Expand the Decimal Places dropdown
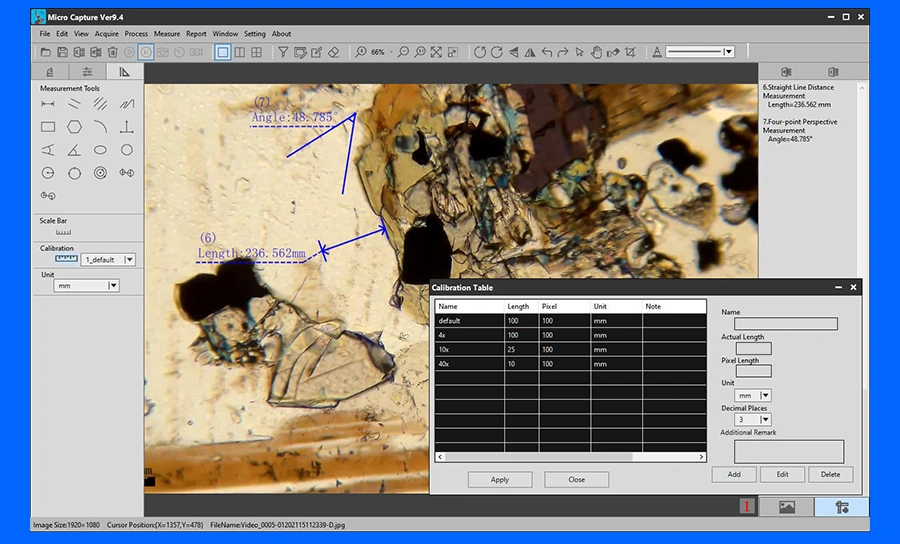This screenshot has width=900, height=544. pyautogui.click(x=765, y=419)
